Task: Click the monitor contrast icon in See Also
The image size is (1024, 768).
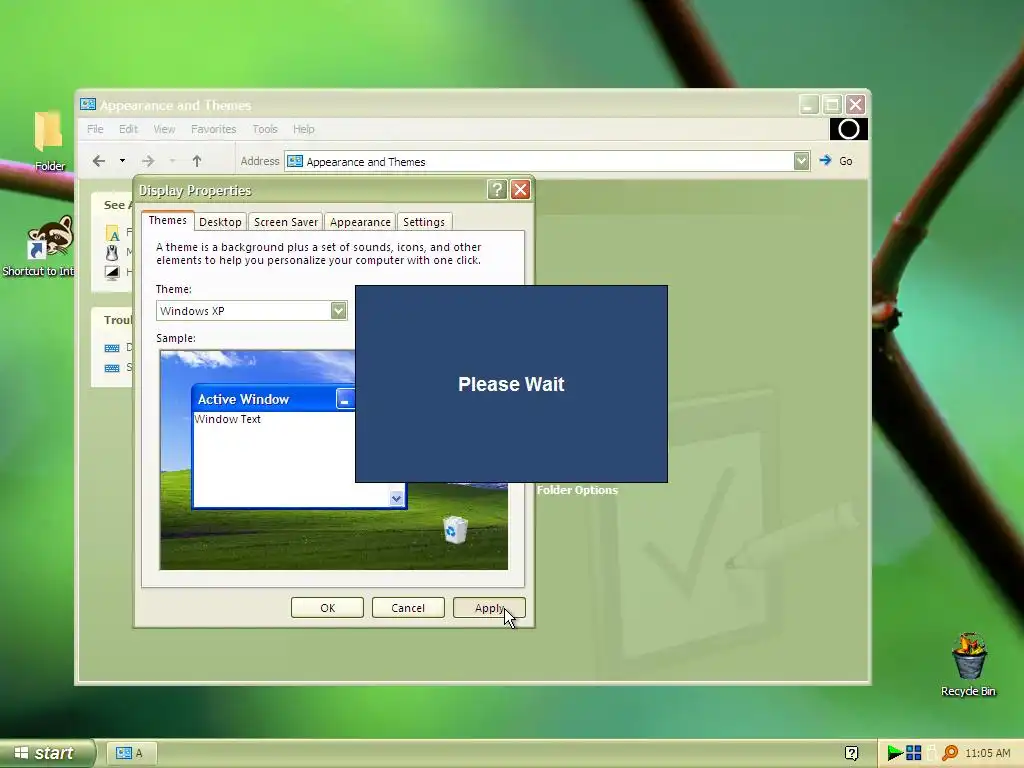Action: click(112, 272)
